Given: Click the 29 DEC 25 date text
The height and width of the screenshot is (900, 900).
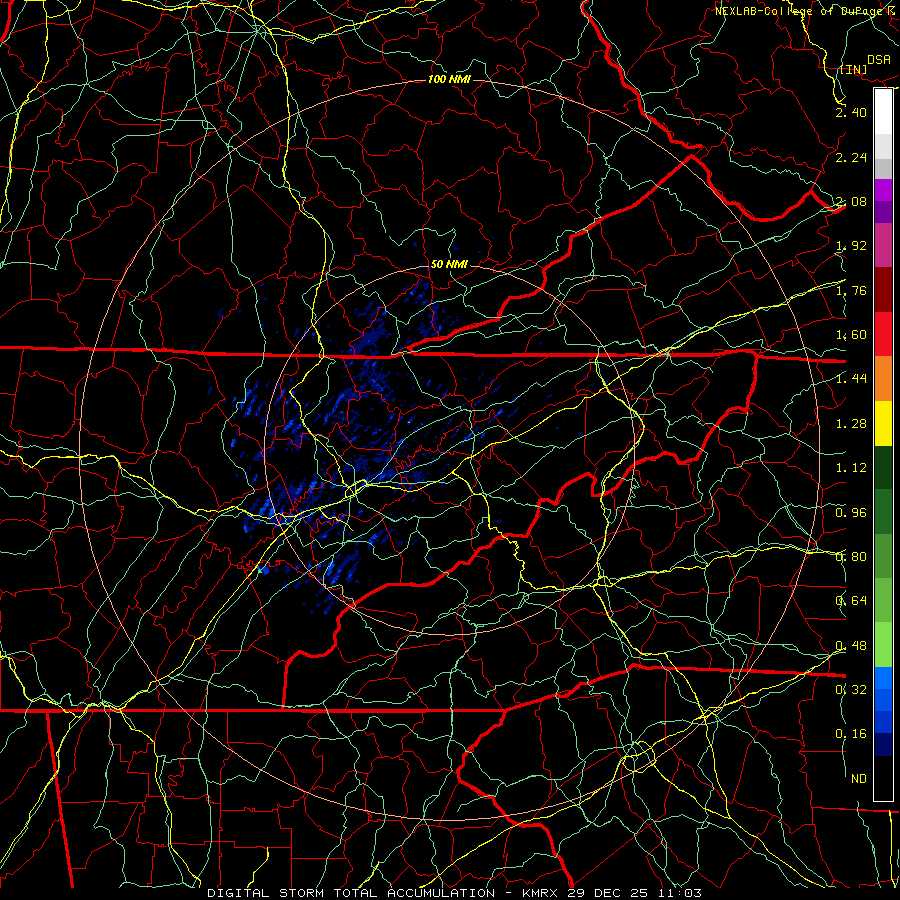Looking at the screenshot, I should [609, 893].
